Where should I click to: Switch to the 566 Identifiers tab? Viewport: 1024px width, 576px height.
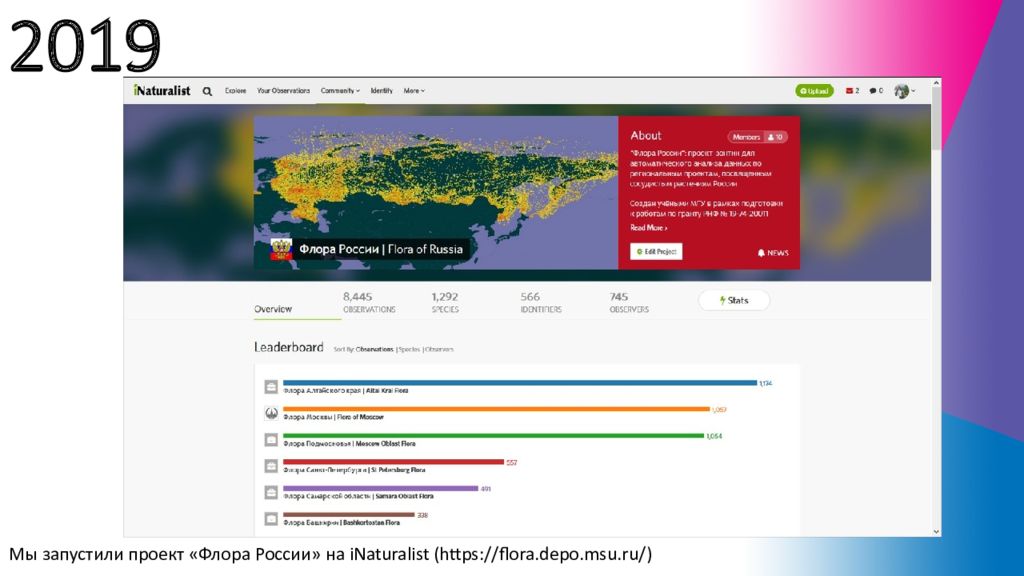[x=541, y=302]
